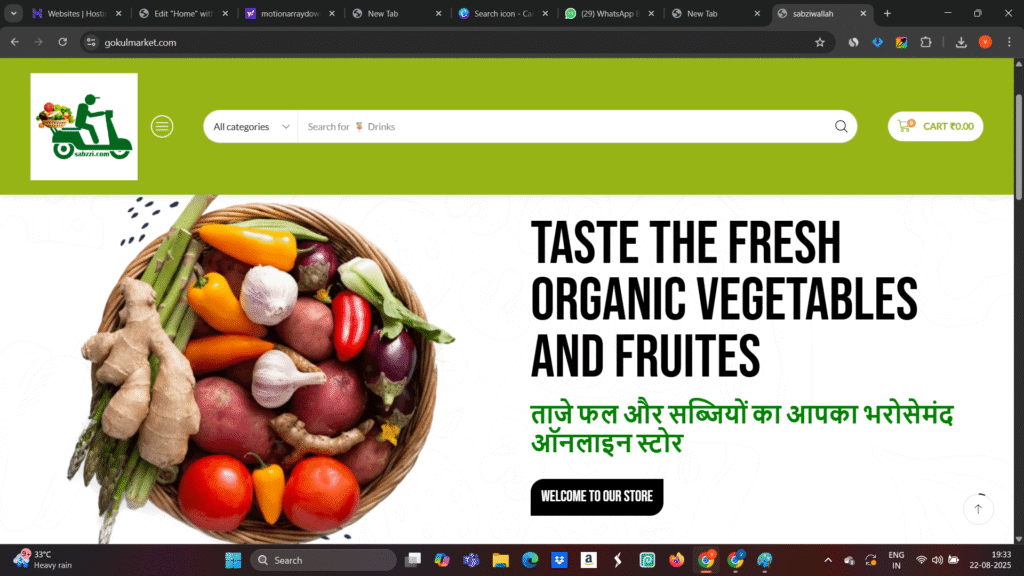
Task: Open the Chrome three-dot menu
Action: coord(1009,42)
